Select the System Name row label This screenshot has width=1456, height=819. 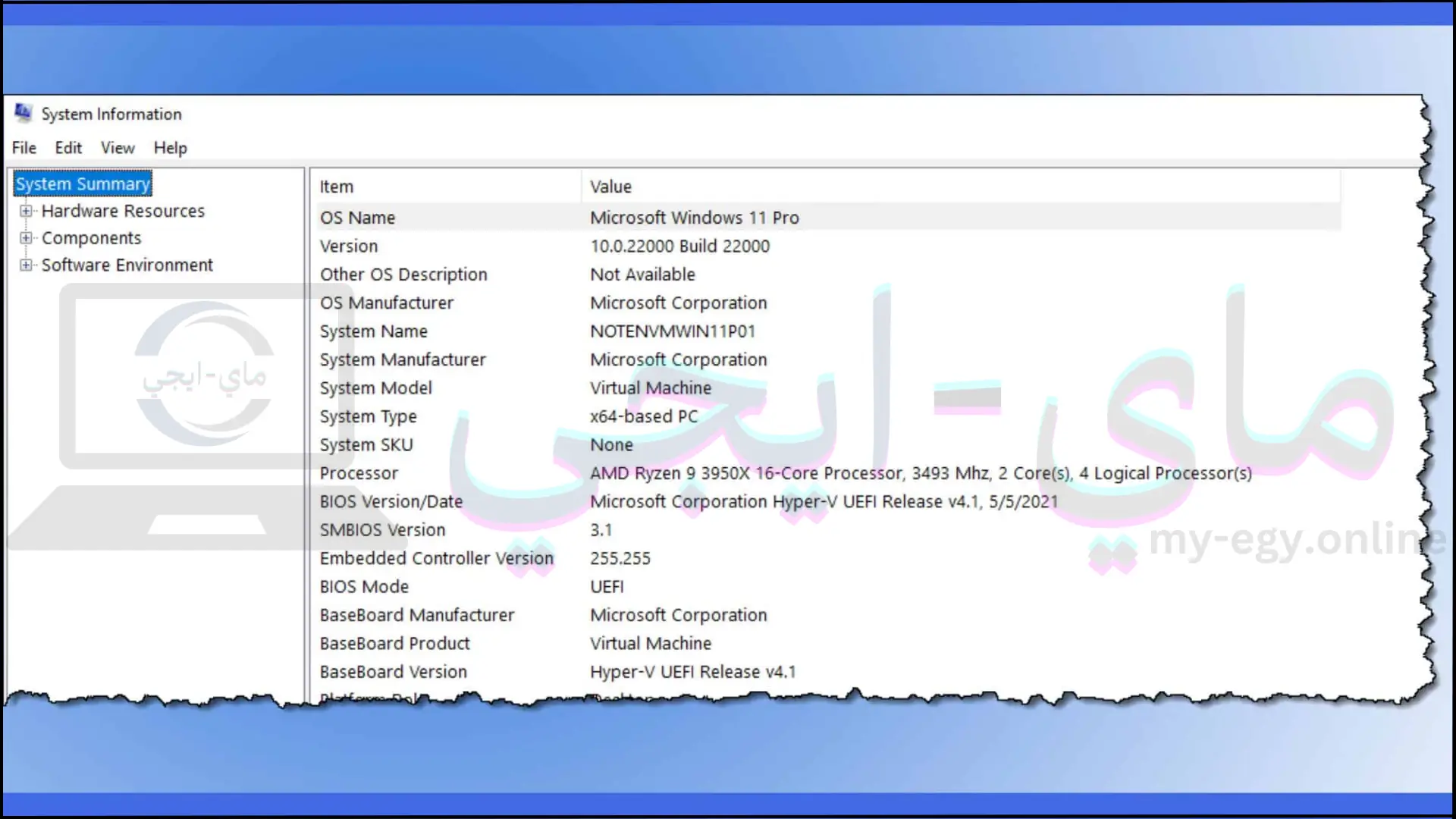373,331
